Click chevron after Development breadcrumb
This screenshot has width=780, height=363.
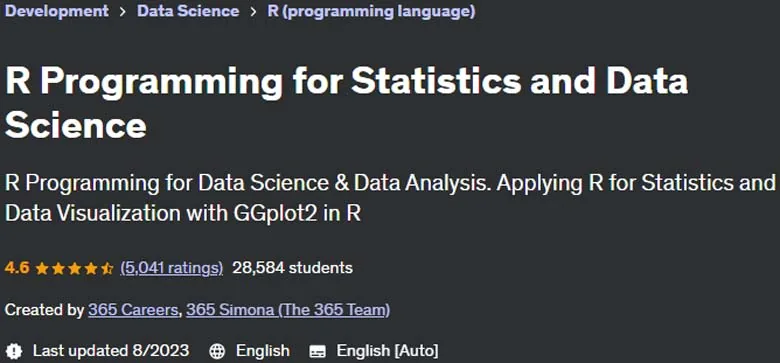coord(123,11)
